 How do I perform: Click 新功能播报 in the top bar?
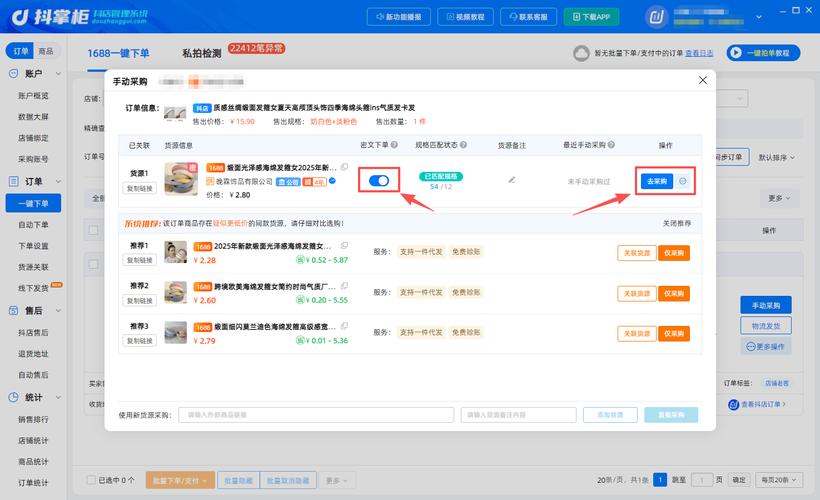[398, 17]
